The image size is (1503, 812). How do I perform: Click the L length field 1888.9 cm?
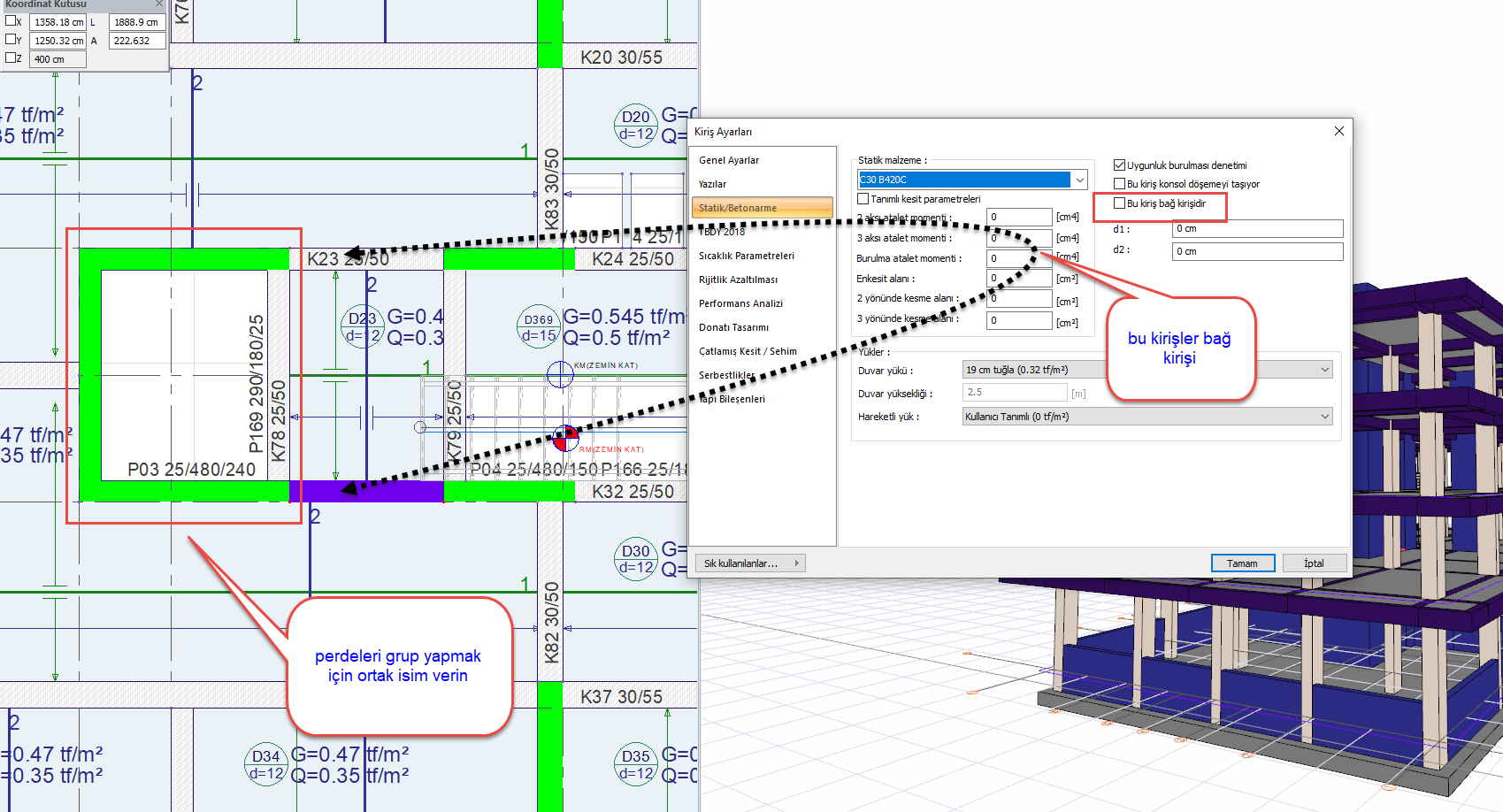137,22
